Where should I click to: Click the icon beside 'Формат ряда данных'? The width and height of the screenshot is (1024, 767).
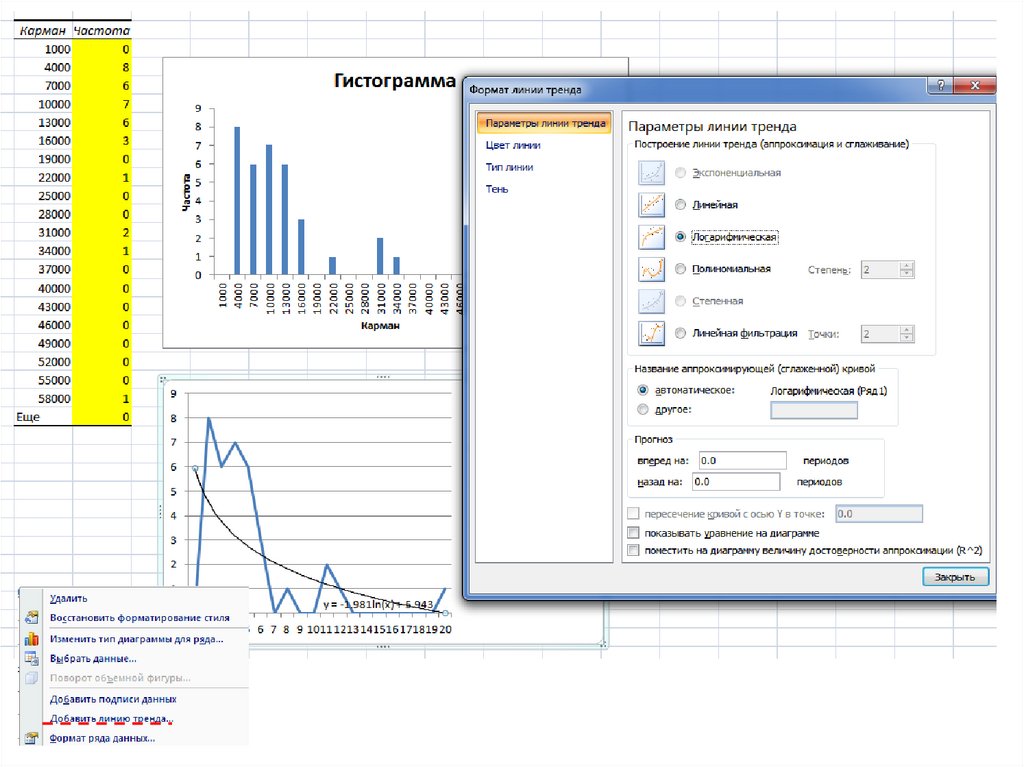click(x=31, y=739)
